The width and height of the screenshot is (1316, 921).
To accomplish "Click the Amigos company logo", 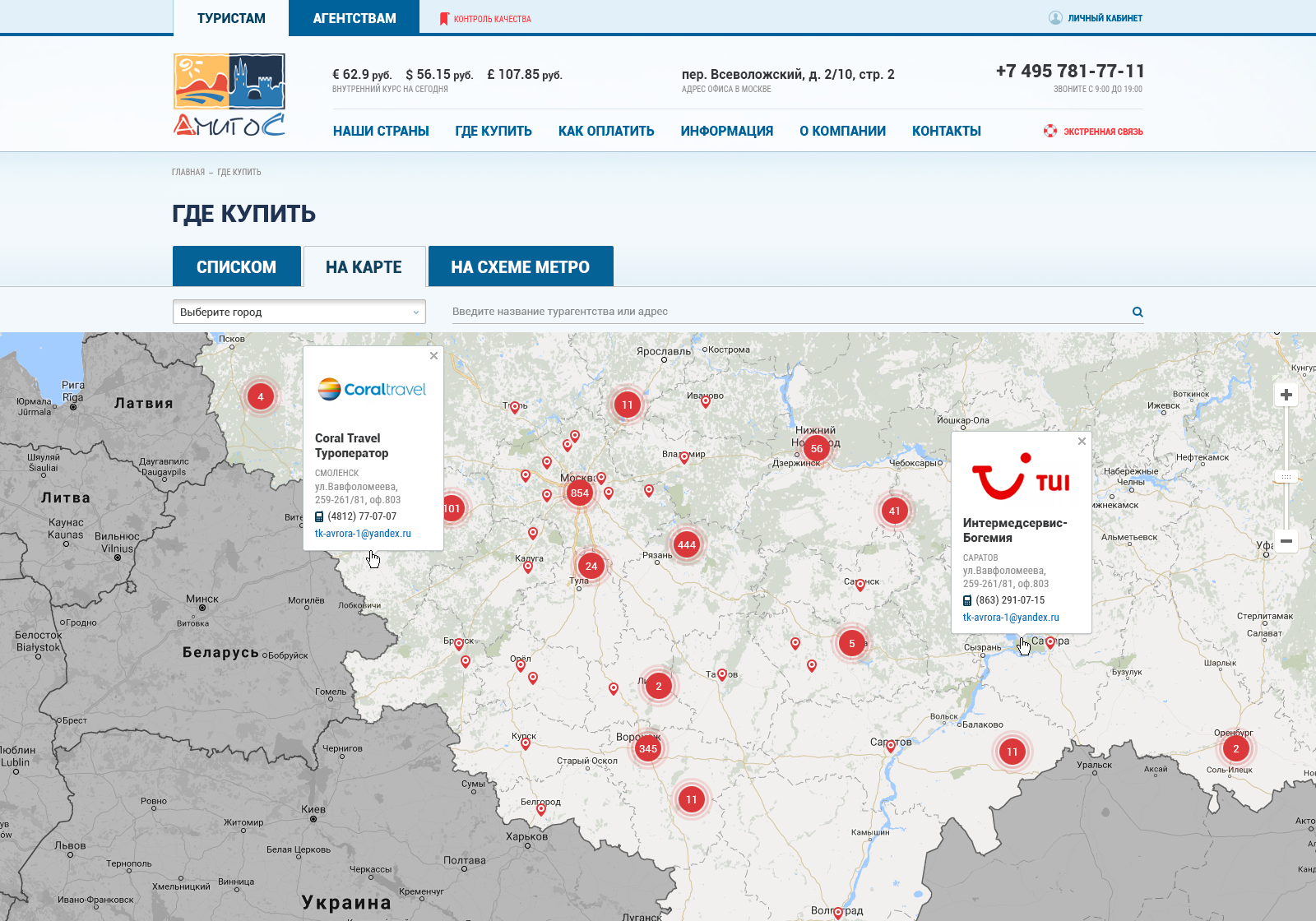I will pos(229,95).
